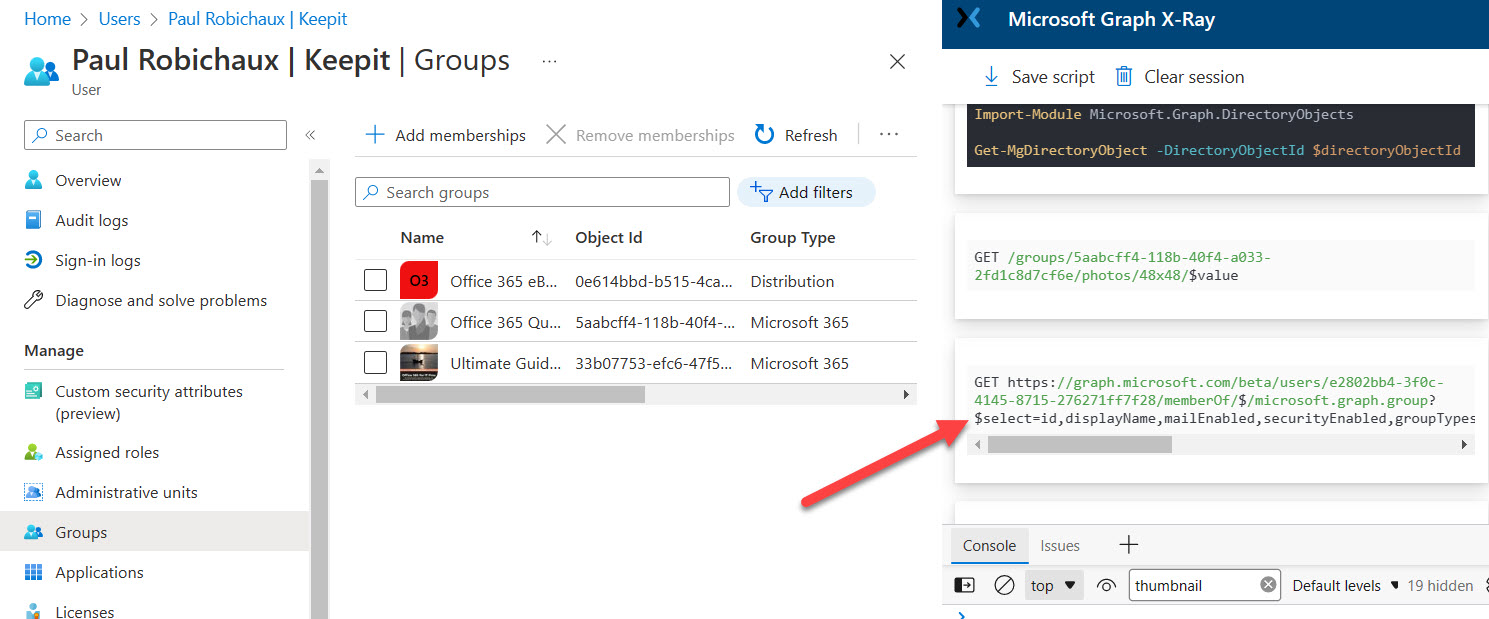Switch to the Issues tab
Screen dimensions: 1489x619
(1060, 546)
